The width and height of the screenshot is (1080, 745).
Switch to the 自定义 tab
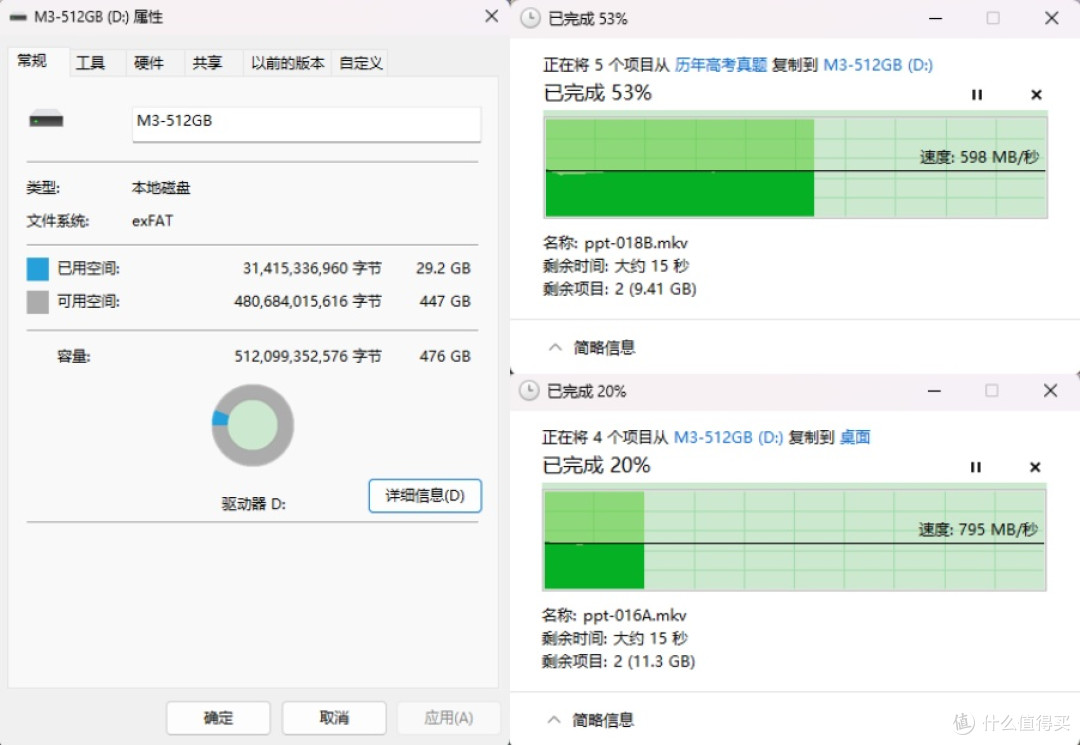pos(360,63)
